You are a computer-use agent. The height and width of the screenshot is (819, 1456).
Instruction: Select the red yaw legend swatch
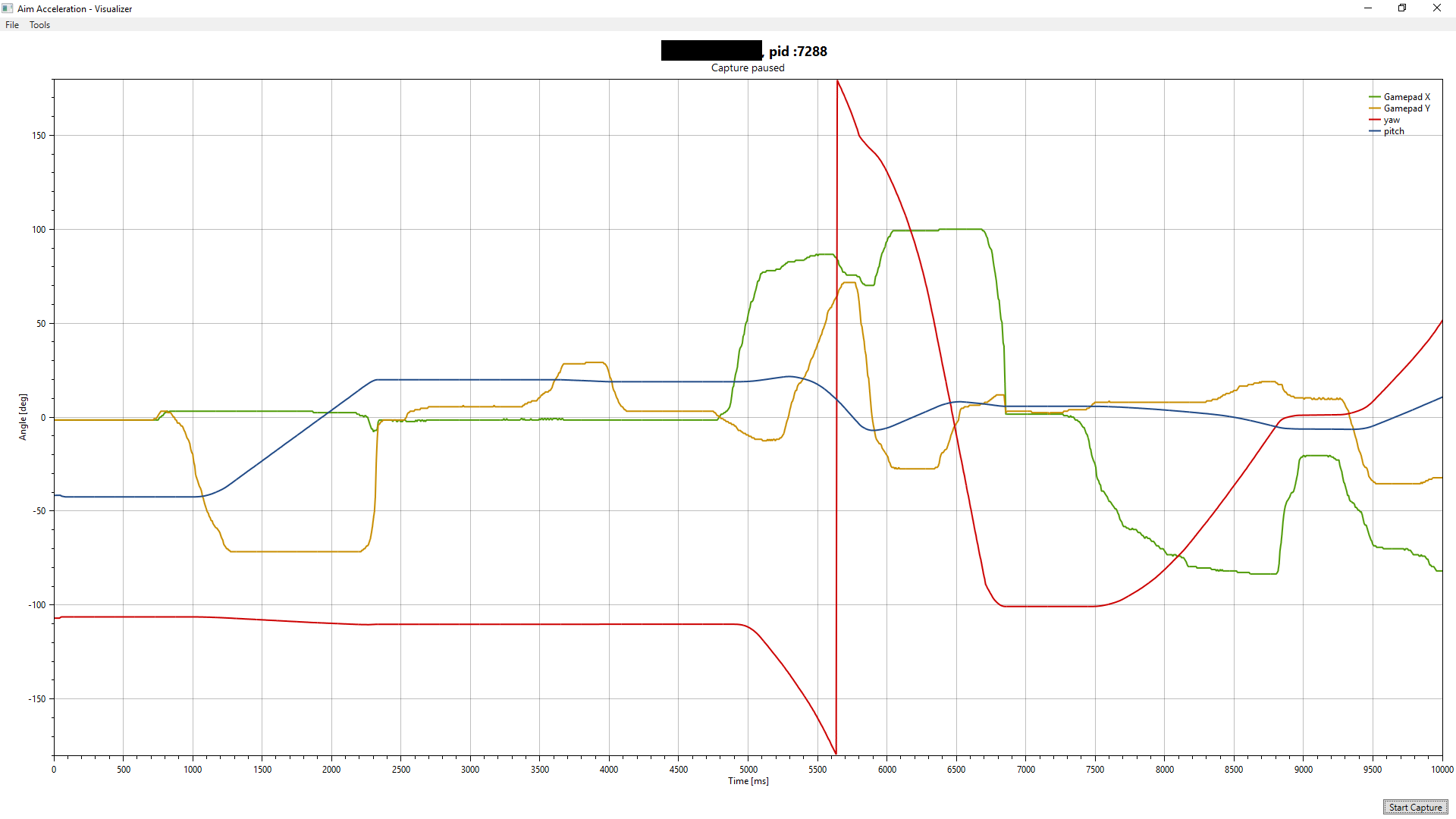click(x=1375, y=119)
